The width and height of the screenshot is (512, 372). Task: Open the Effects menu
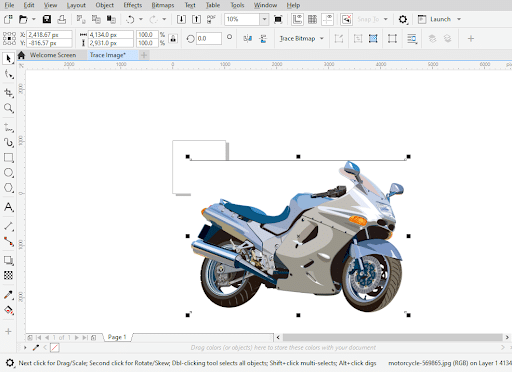[133, 5]
